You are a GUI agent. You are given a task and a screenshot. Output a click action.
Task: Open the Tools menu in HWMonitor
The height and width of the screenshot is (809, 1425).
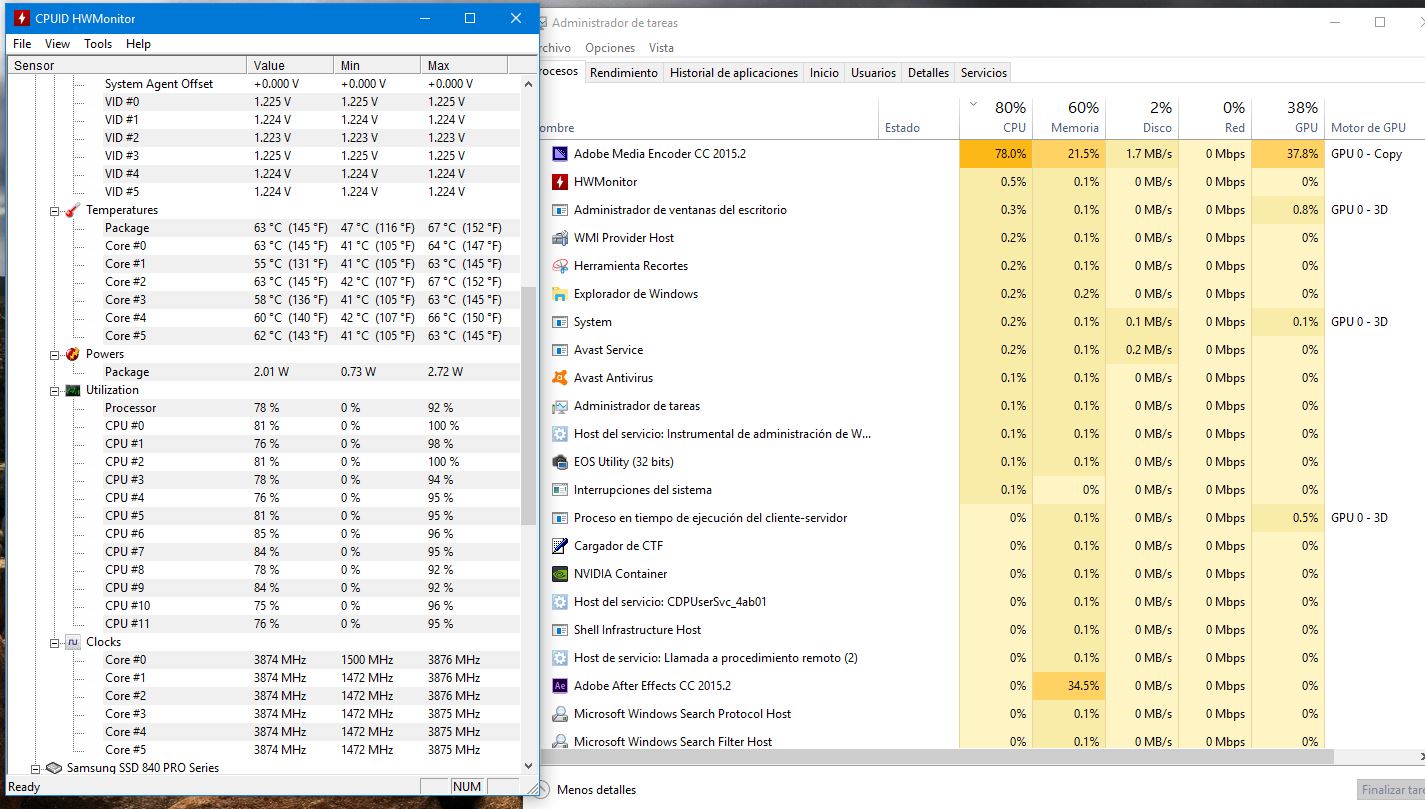pos(98,44)
